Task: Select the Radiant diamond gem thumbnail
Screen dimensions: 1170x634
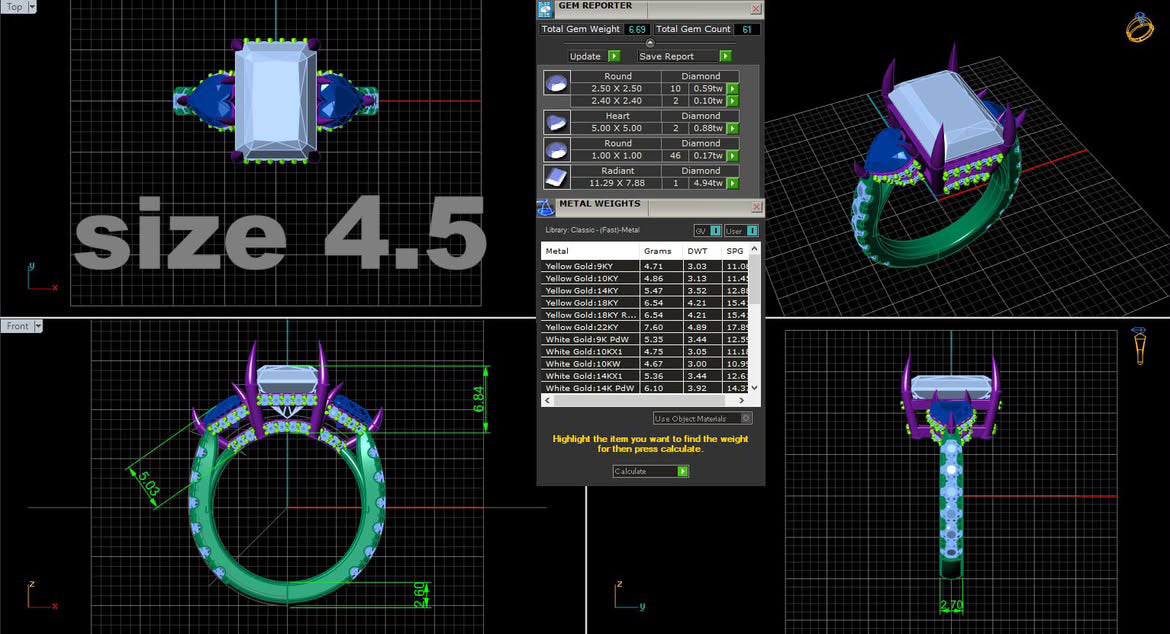Action: tap(557, 178)
